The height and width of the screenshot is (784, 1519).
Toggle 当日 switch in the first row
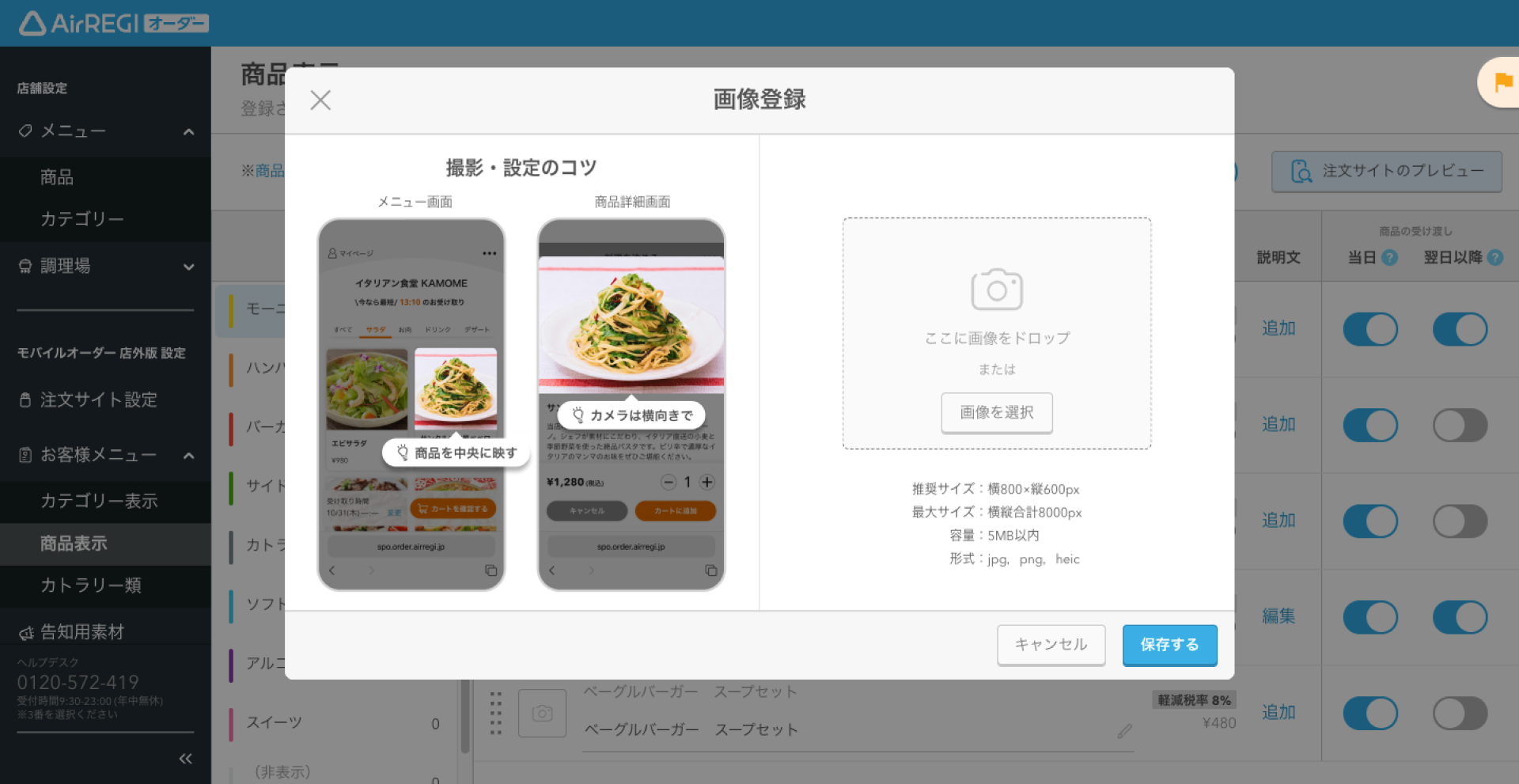[1370, 329]
